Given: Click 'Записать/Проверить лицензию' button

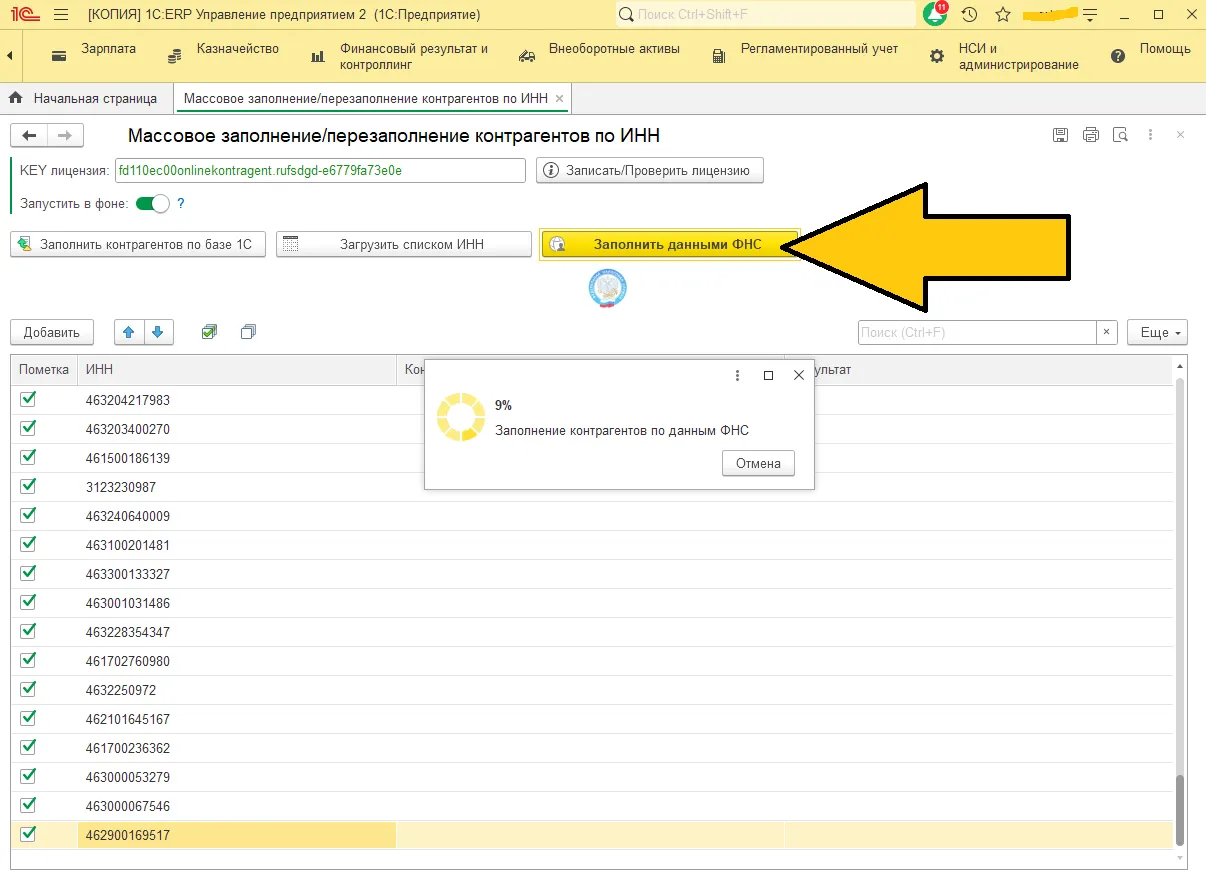Looking at the screenshot, I should [650, 171].
